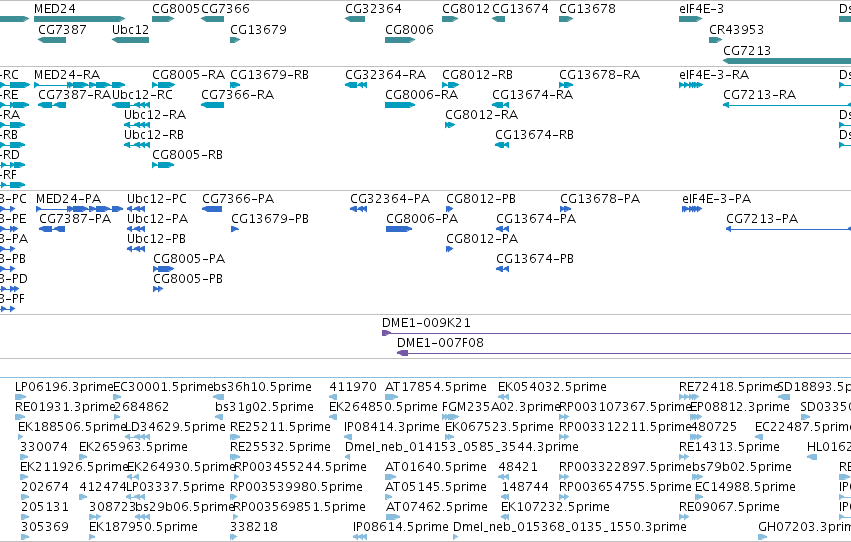Click EST label RE14313.5prime
851x542 pixels.
pyautogui.click(x=729, y=447)
